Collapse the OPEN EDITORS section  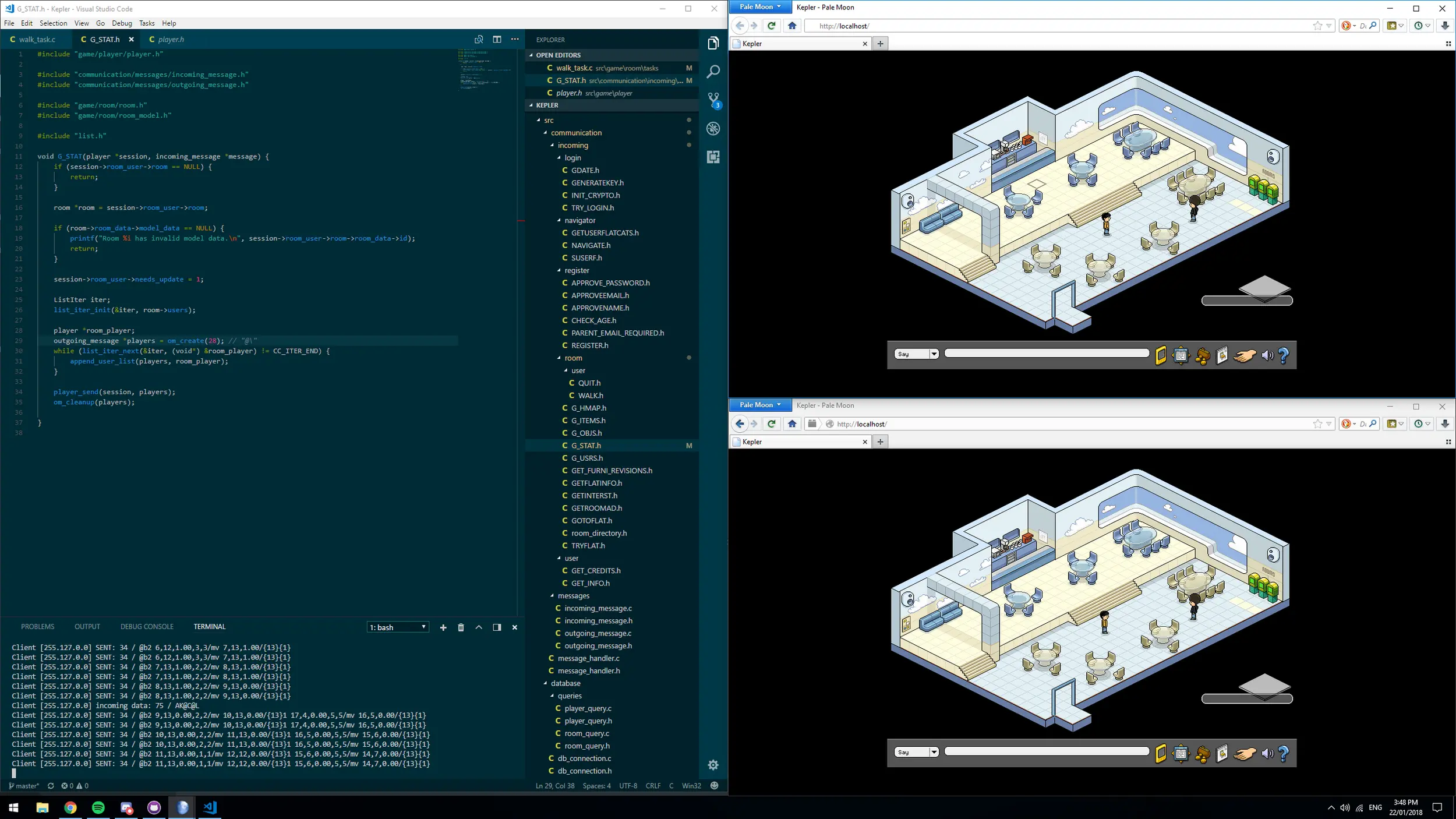pyautogui.click(x=559, y=55)
